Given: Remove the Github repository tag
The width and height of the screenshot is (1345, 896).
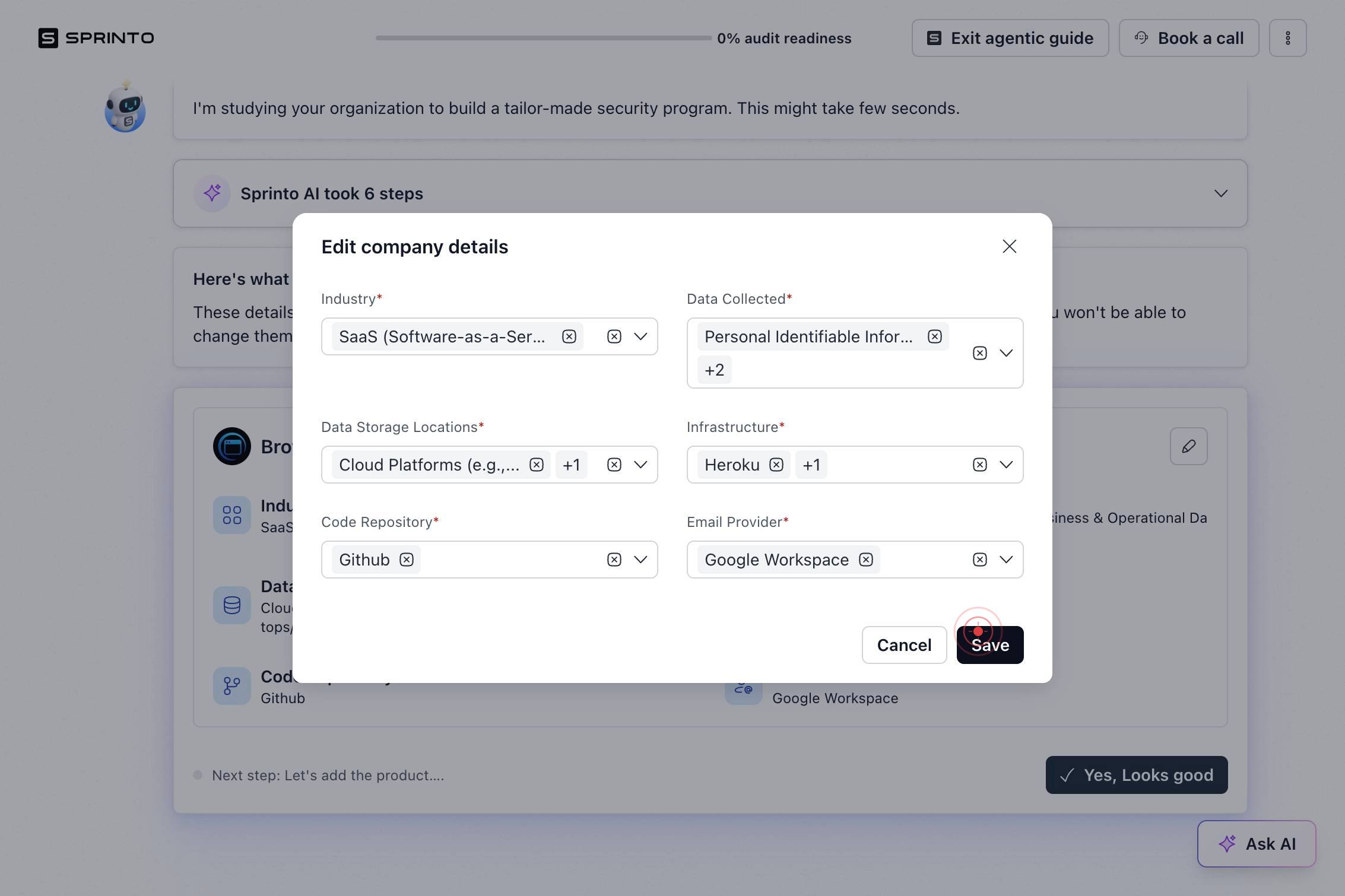Looking at the screenshot, I should 406,560.
